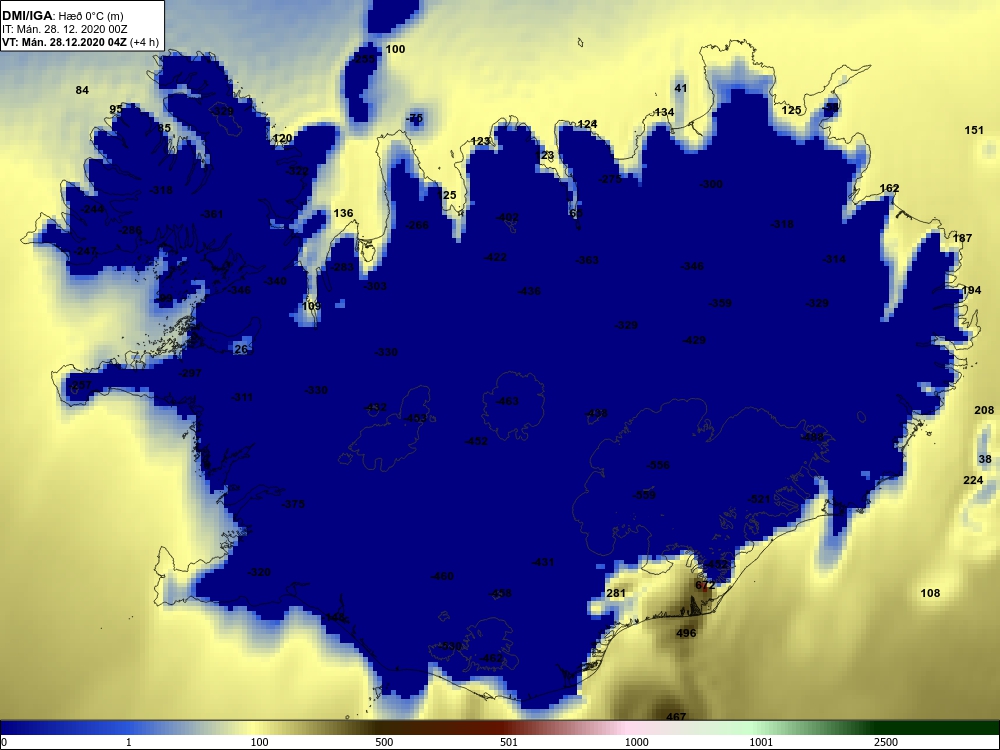This screenshot has height=750, width=1000.
Task: Click the '-297' value on the map
Action: (x=190, y=373)
